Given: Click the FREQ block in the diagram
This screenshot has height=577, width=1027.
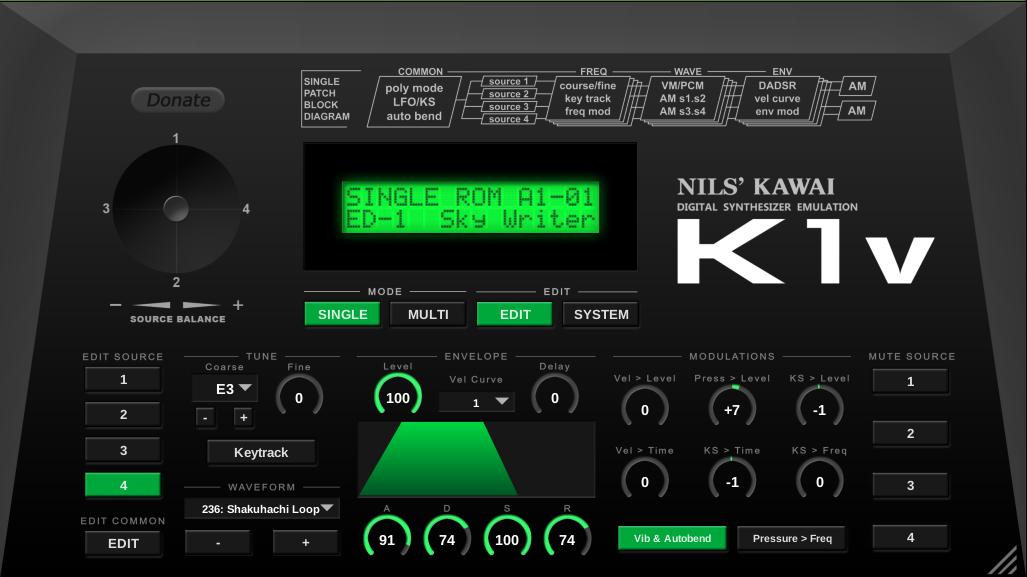Looking at the screenshot, I should tap(588, 98).
